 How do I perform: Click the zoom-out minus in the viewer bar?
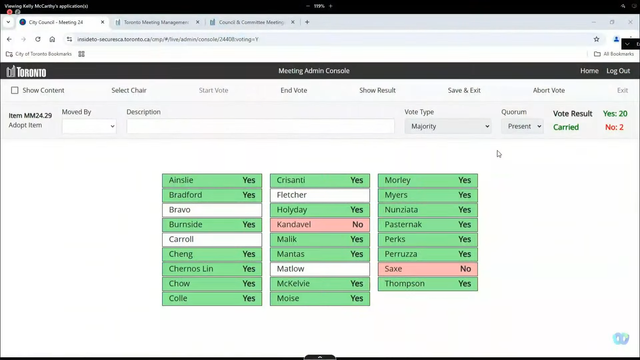pyautogui.click(x=308, y=6)
